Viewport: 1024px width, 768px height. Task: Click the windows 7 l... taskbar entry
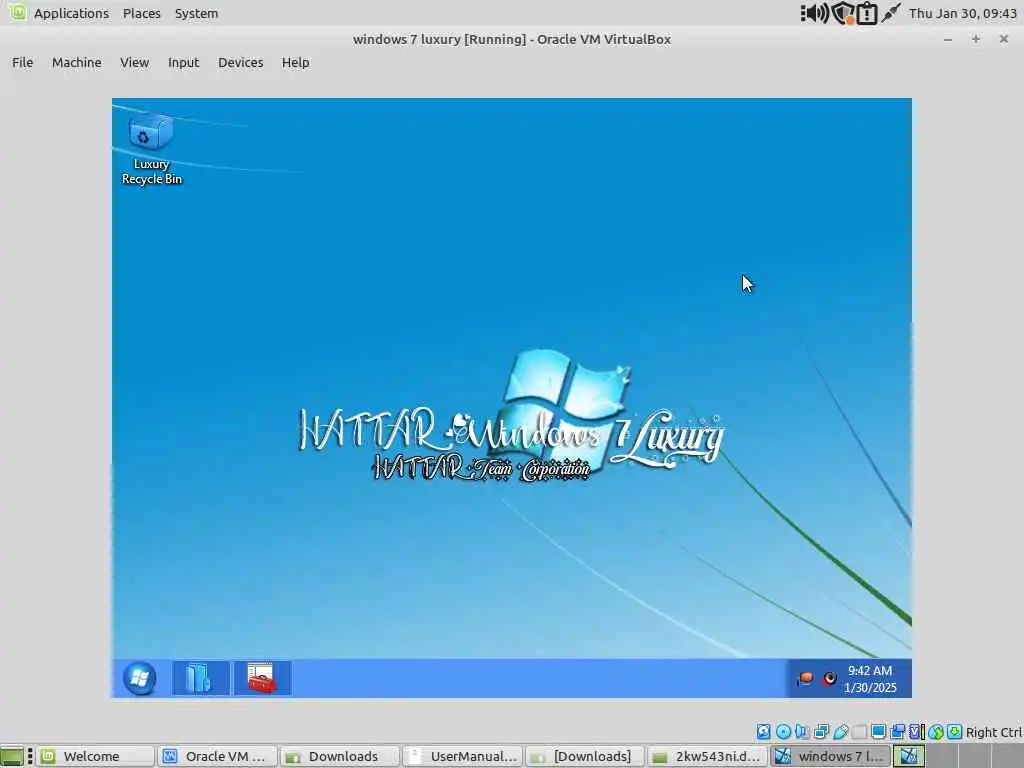coord(831,756)
